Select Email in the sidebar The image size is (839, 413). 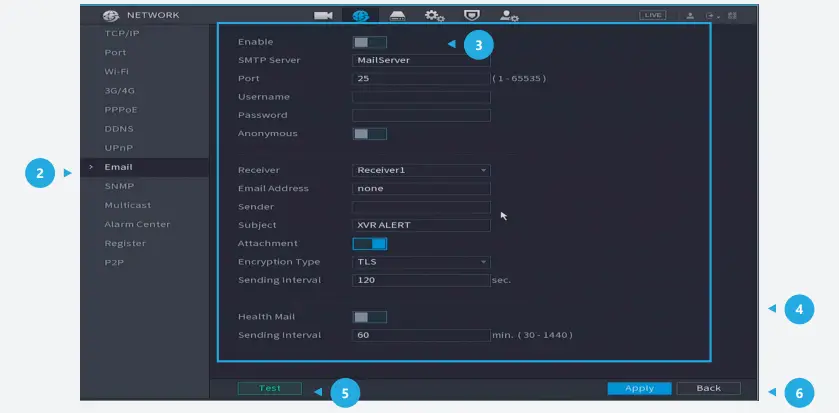coord(144,167)
